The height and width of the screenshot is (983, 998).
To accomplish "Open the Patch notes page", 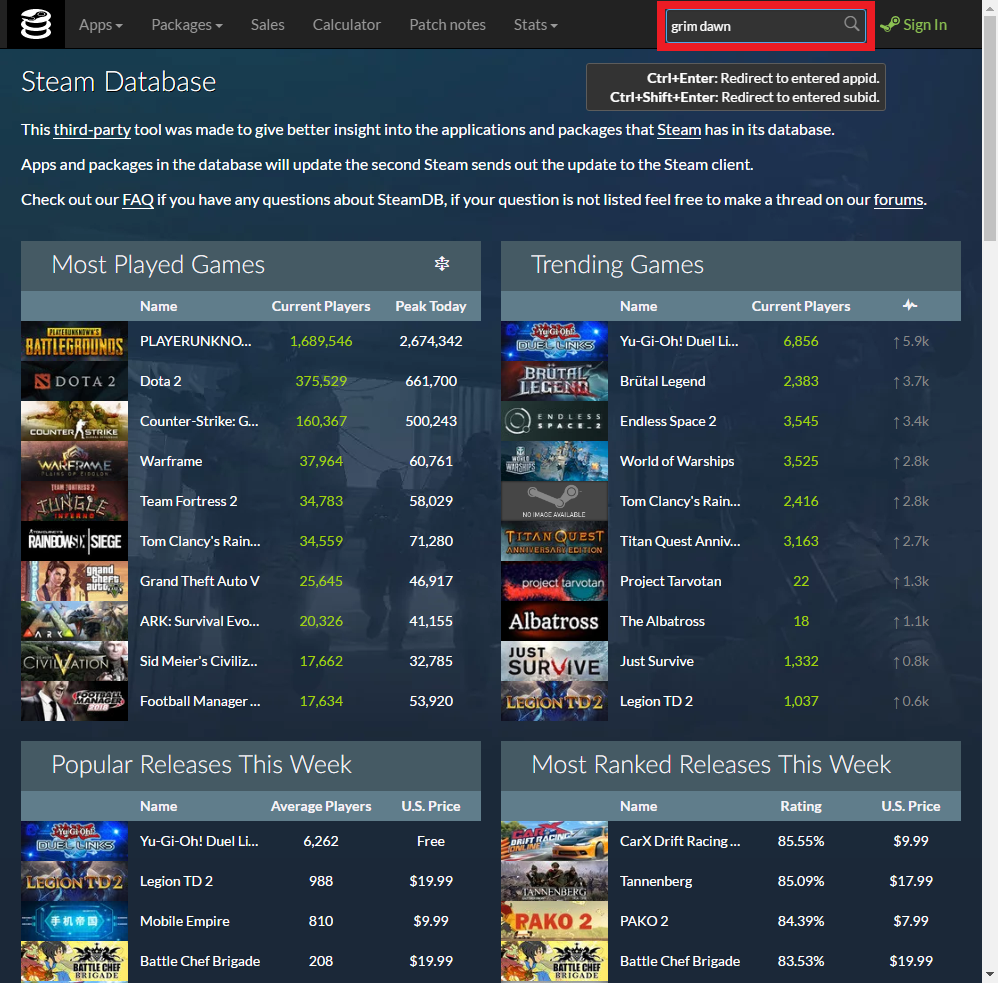I will pyautogui.click(x=447, y=24).
